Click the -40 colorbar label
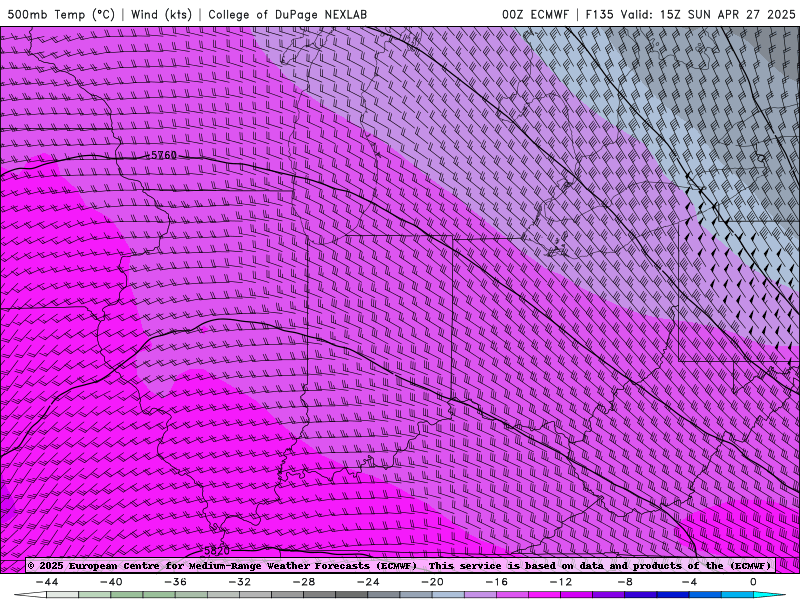The image size is (800, 600). tap(111, 582)
